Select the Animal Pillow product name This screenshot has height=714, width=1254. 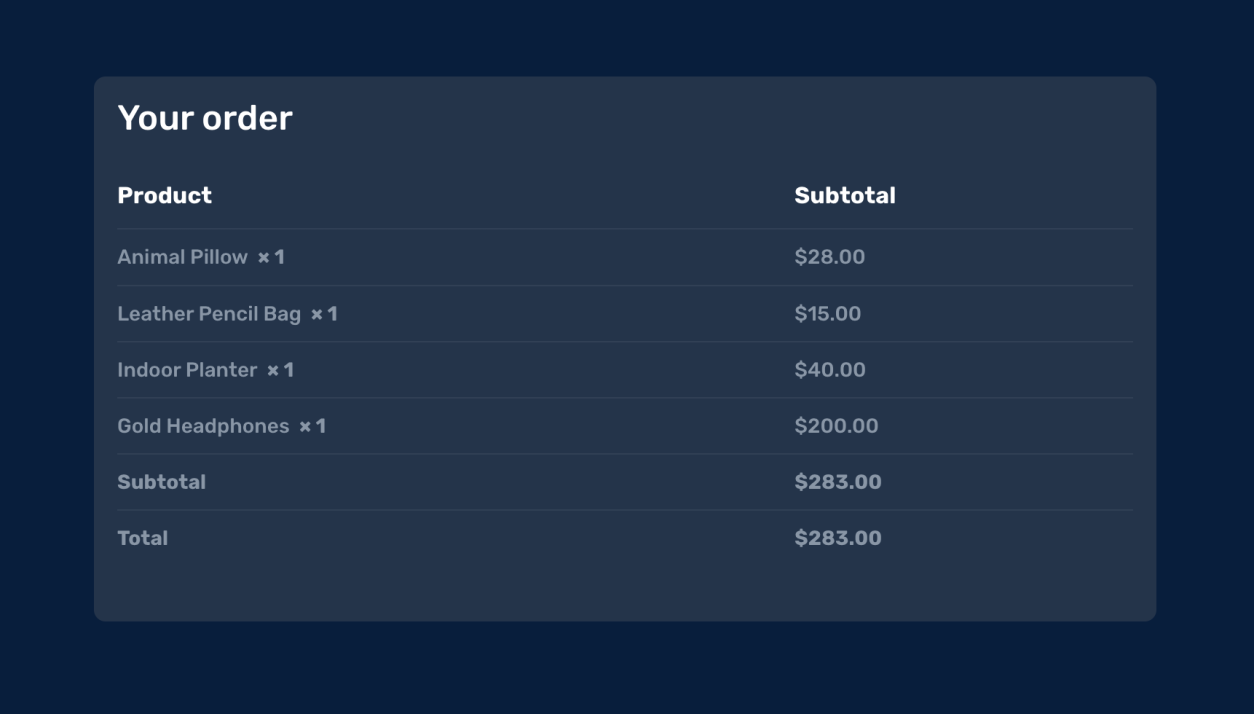pos(182,257)
